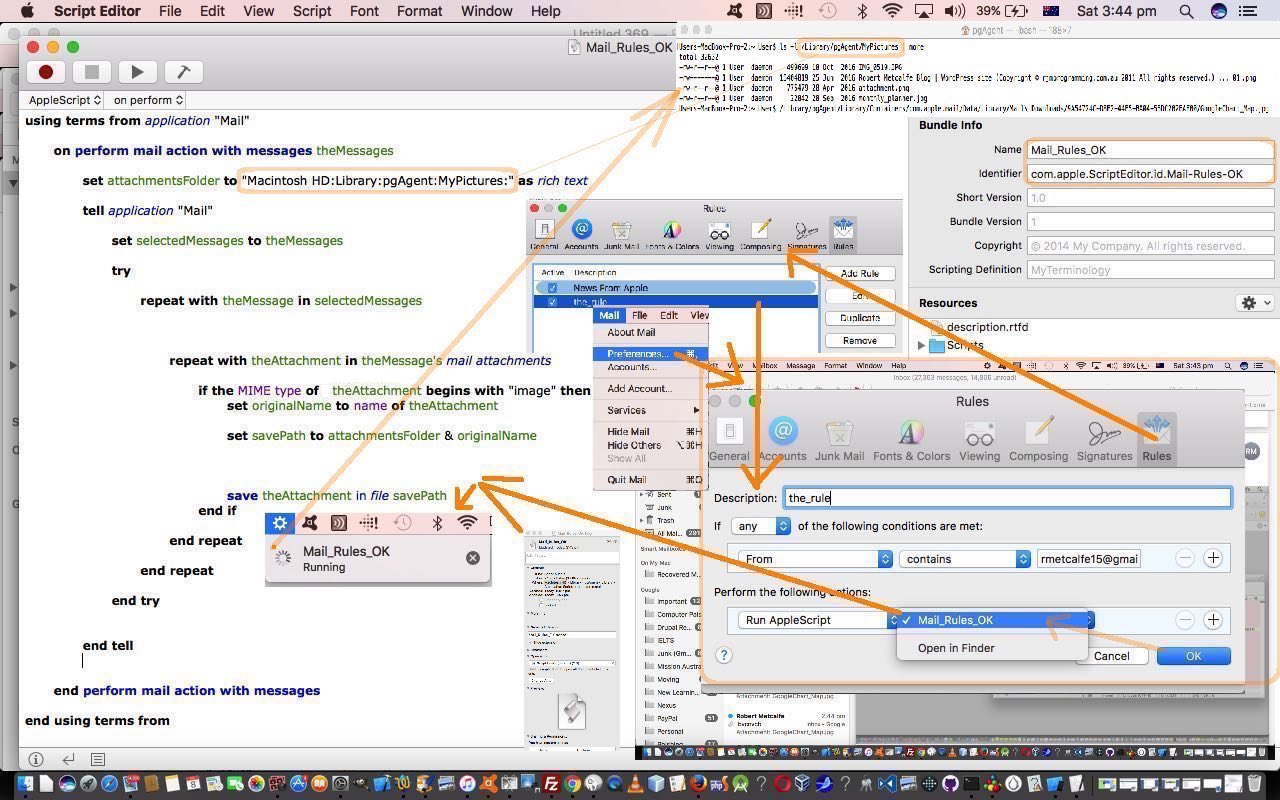This screenshot has width=1280, height=800.
Task: Open the help question-mark button in Rules dialog
Action: [x=724, y=656]
